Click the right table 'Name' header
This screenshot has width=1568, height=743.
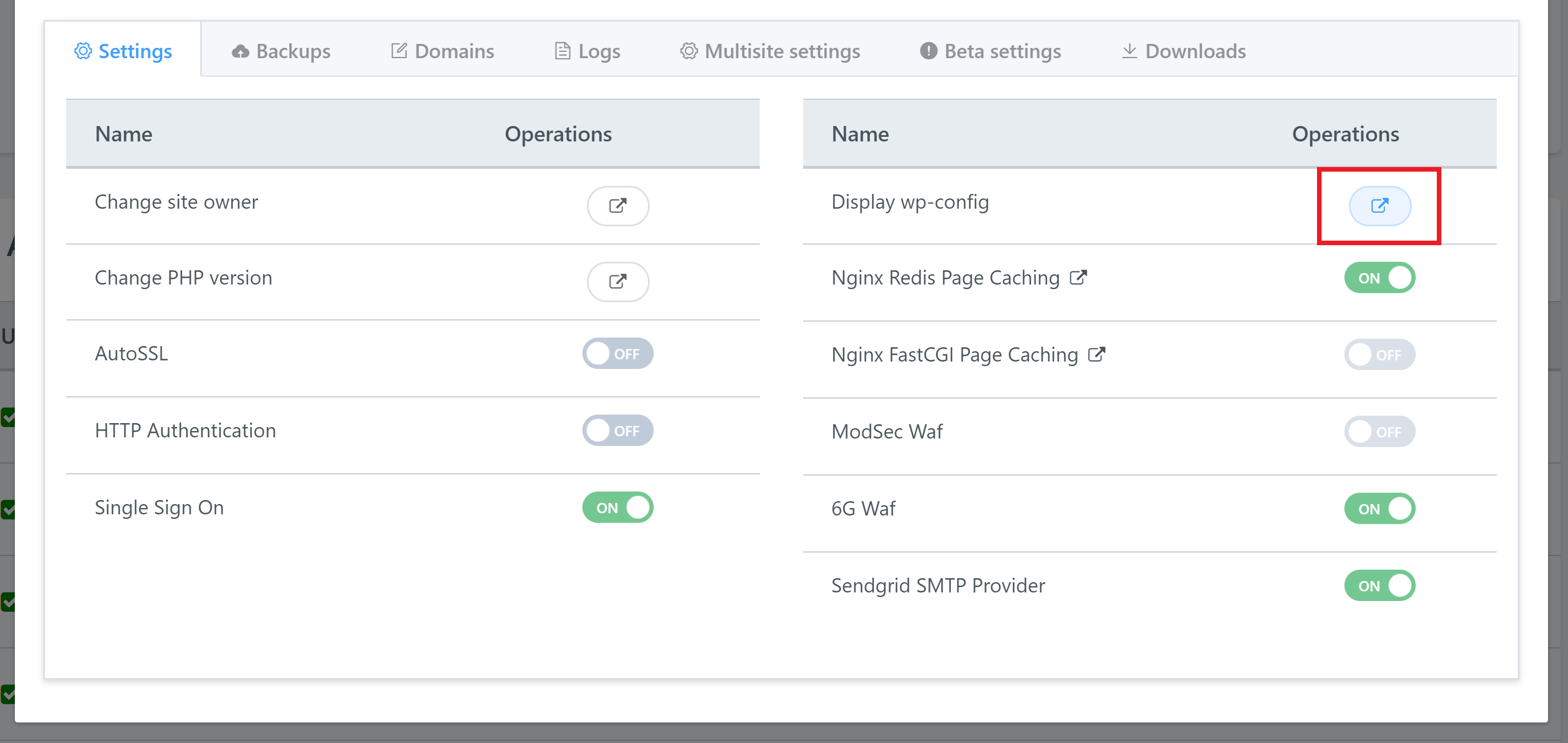[861, 134]
